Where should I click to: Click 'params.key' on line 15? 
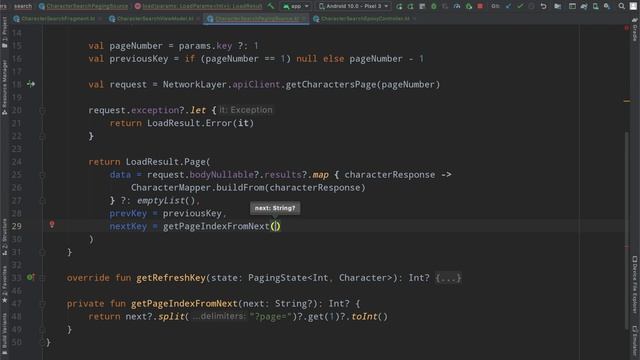pyautogui.click(x=205, y=46)
